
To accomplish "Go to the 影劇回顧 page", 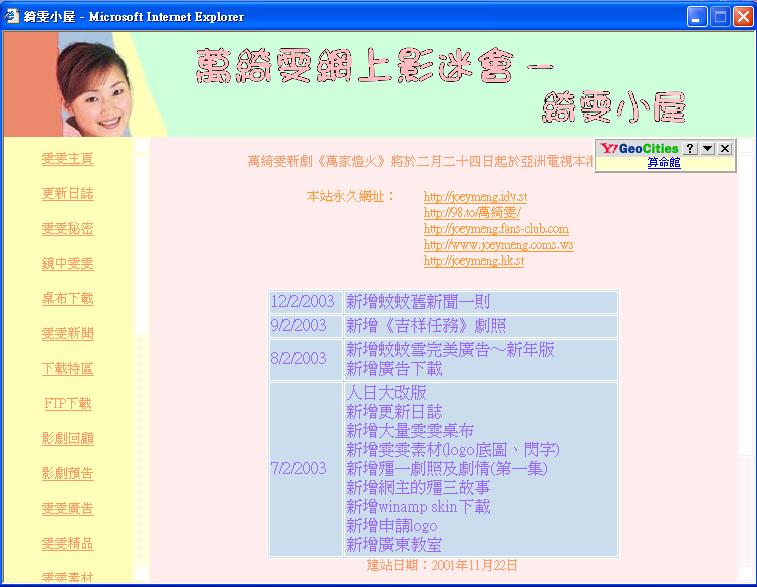I will coord(68,438).
